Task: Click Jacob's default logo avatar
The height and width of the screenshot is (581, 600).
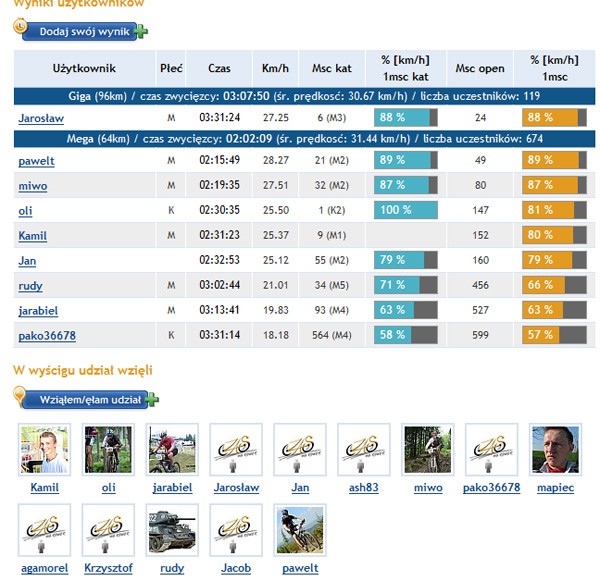Action: (x=236, y=530)
